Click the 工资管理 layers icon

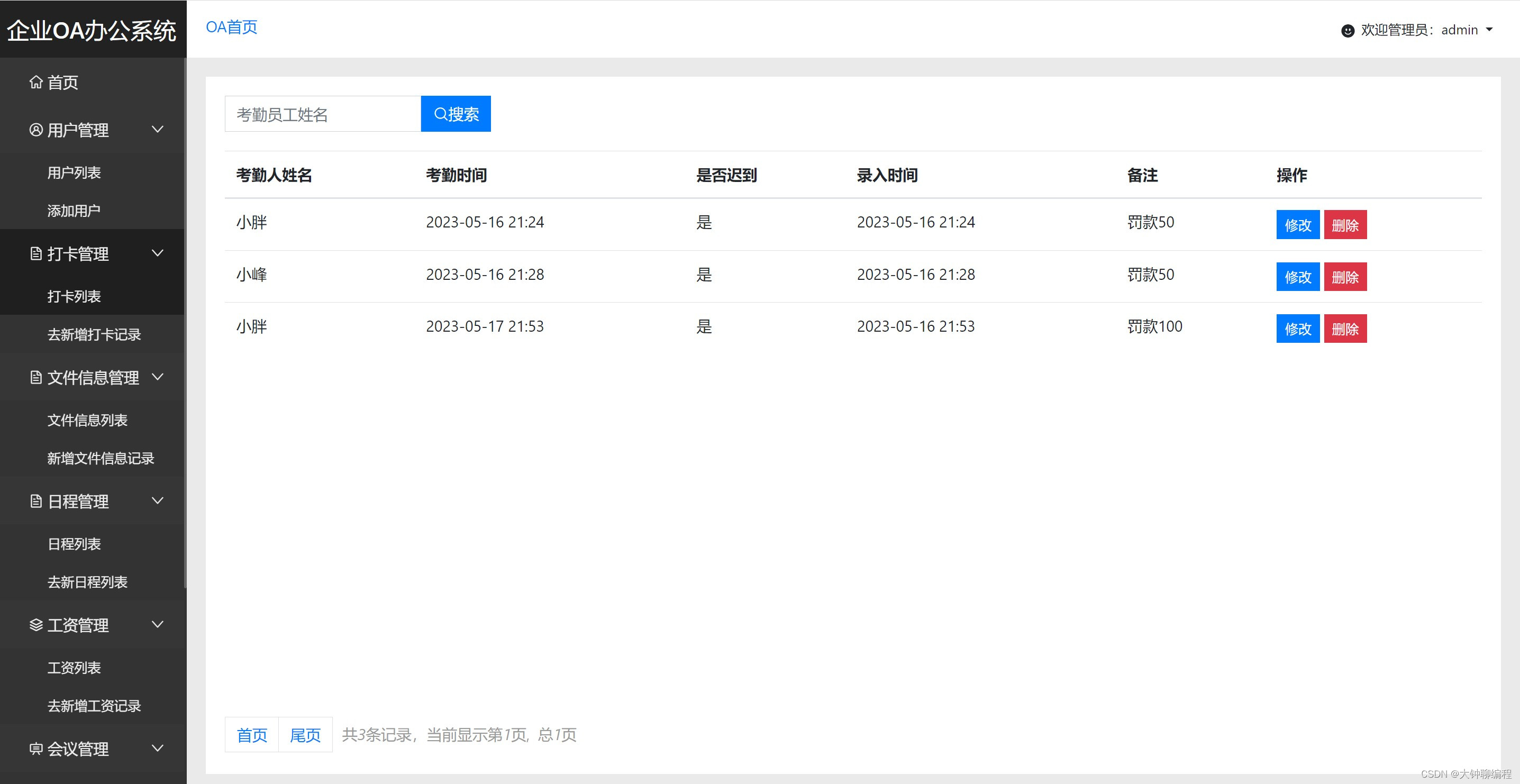coord(35,625)
